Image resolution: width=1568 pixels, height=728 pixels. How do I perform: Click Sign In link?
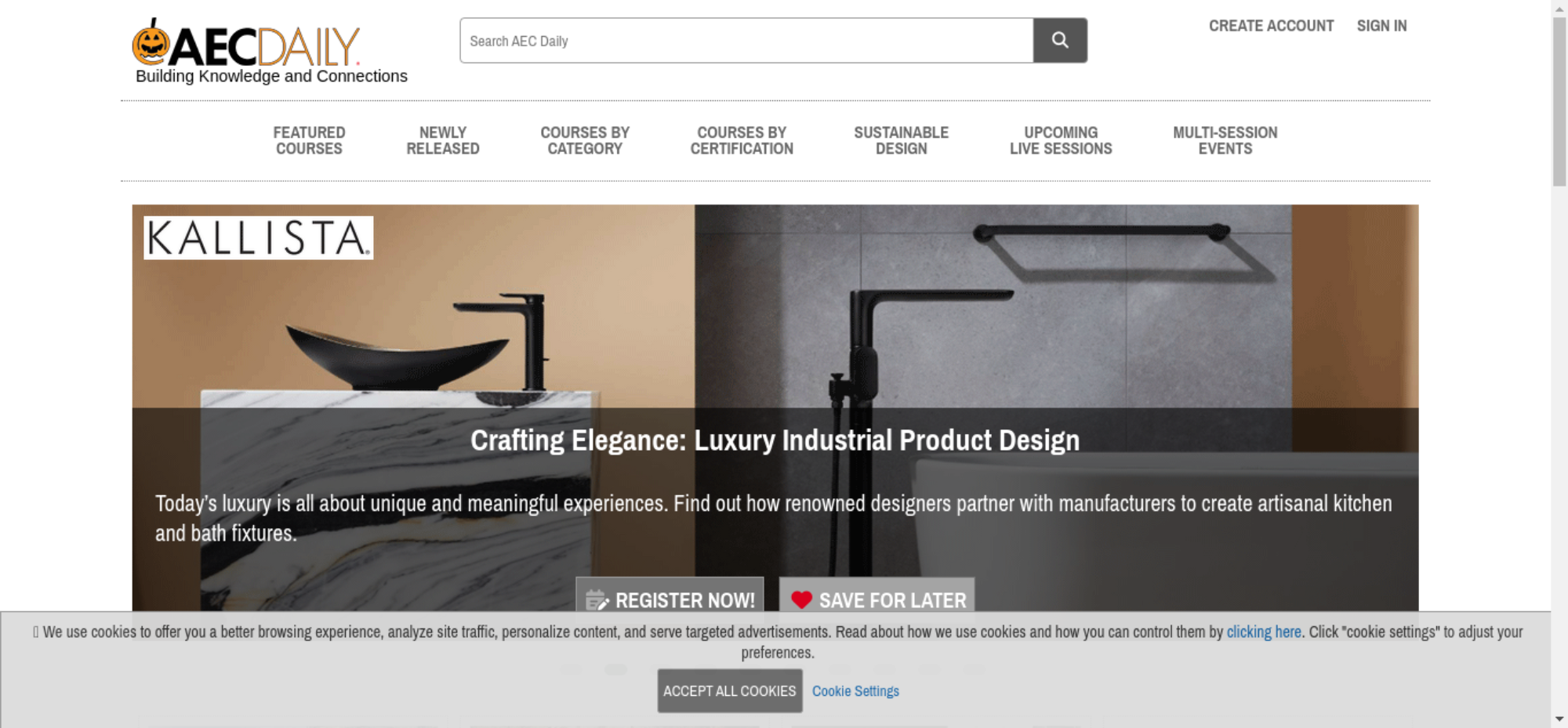pos(1381,26)
